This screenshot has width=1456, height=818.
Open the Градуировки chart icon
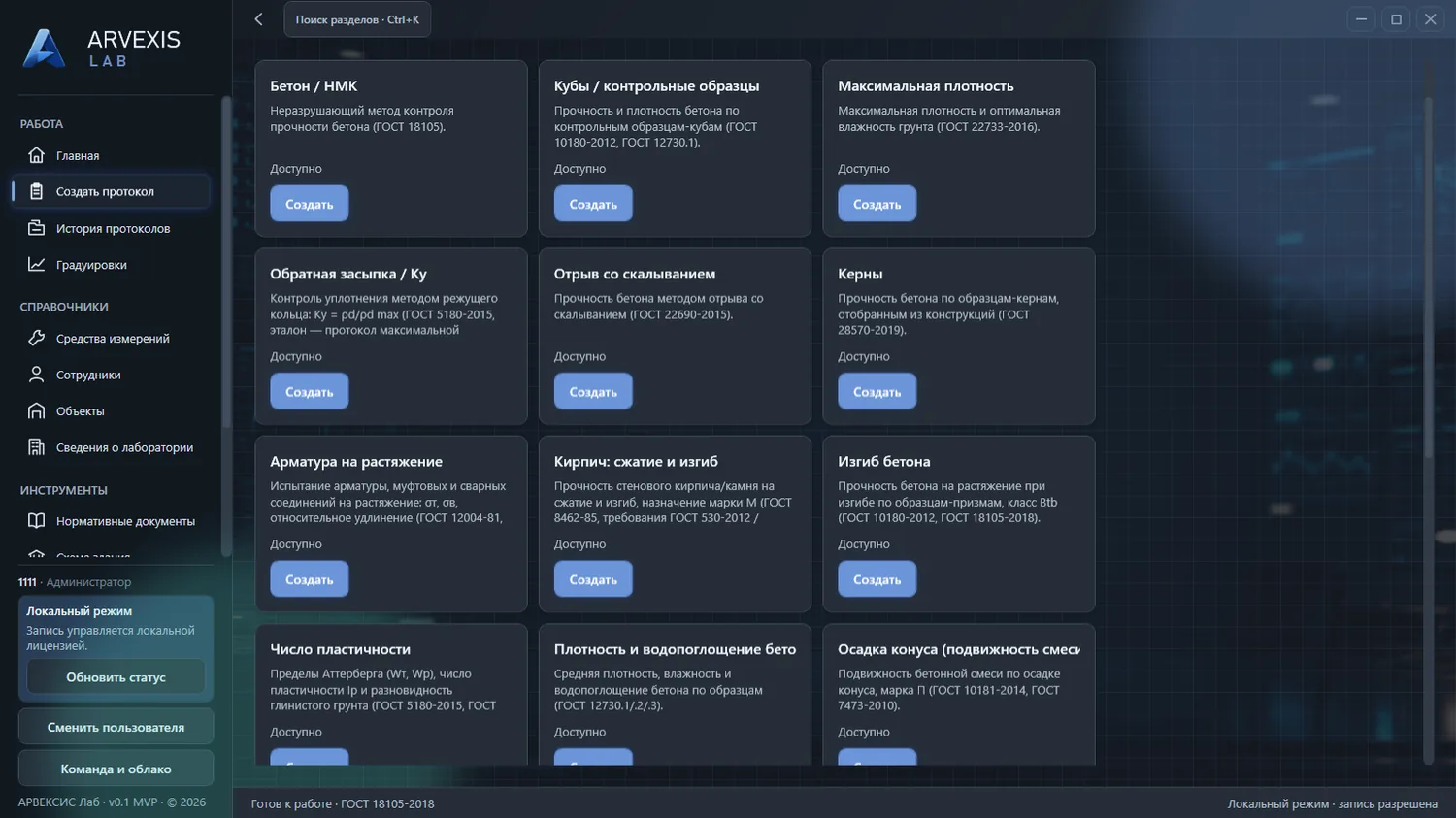tap(37, 264)
